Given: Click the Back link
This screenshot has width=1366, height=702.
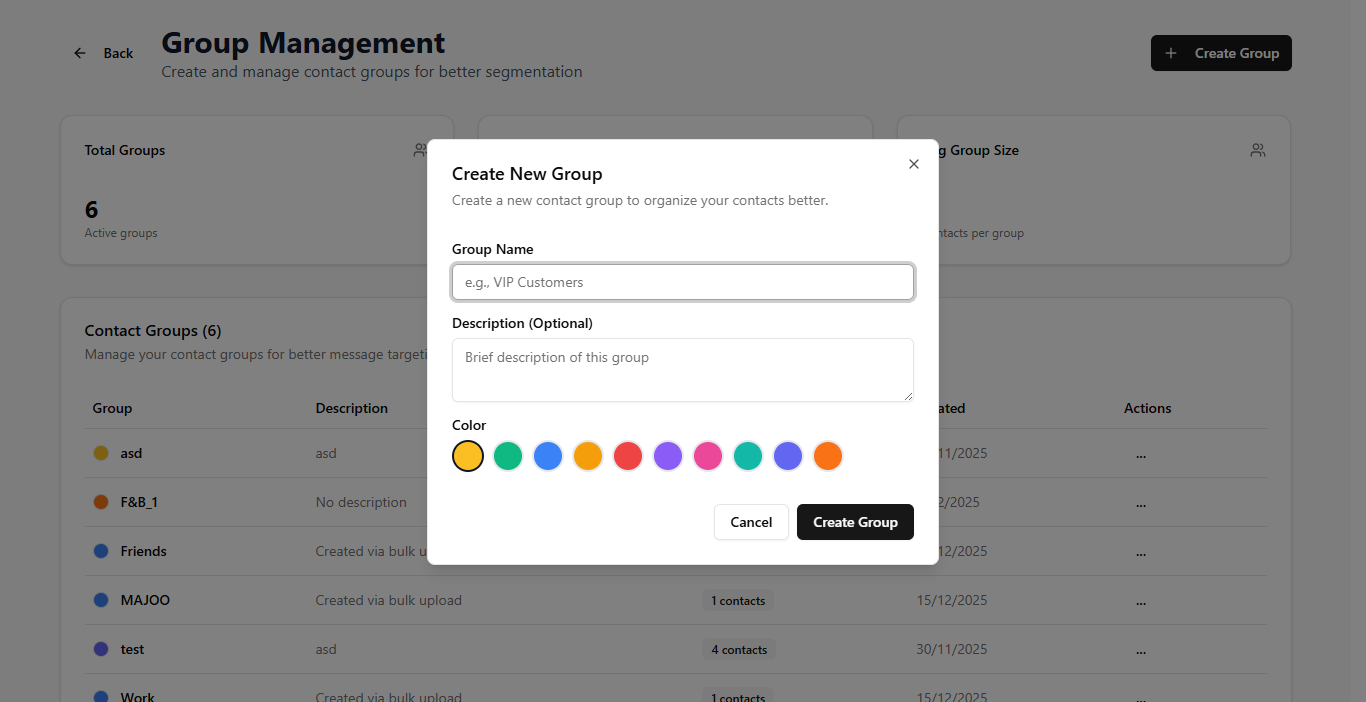Looking at the screenshot, I should coord(117,53).
